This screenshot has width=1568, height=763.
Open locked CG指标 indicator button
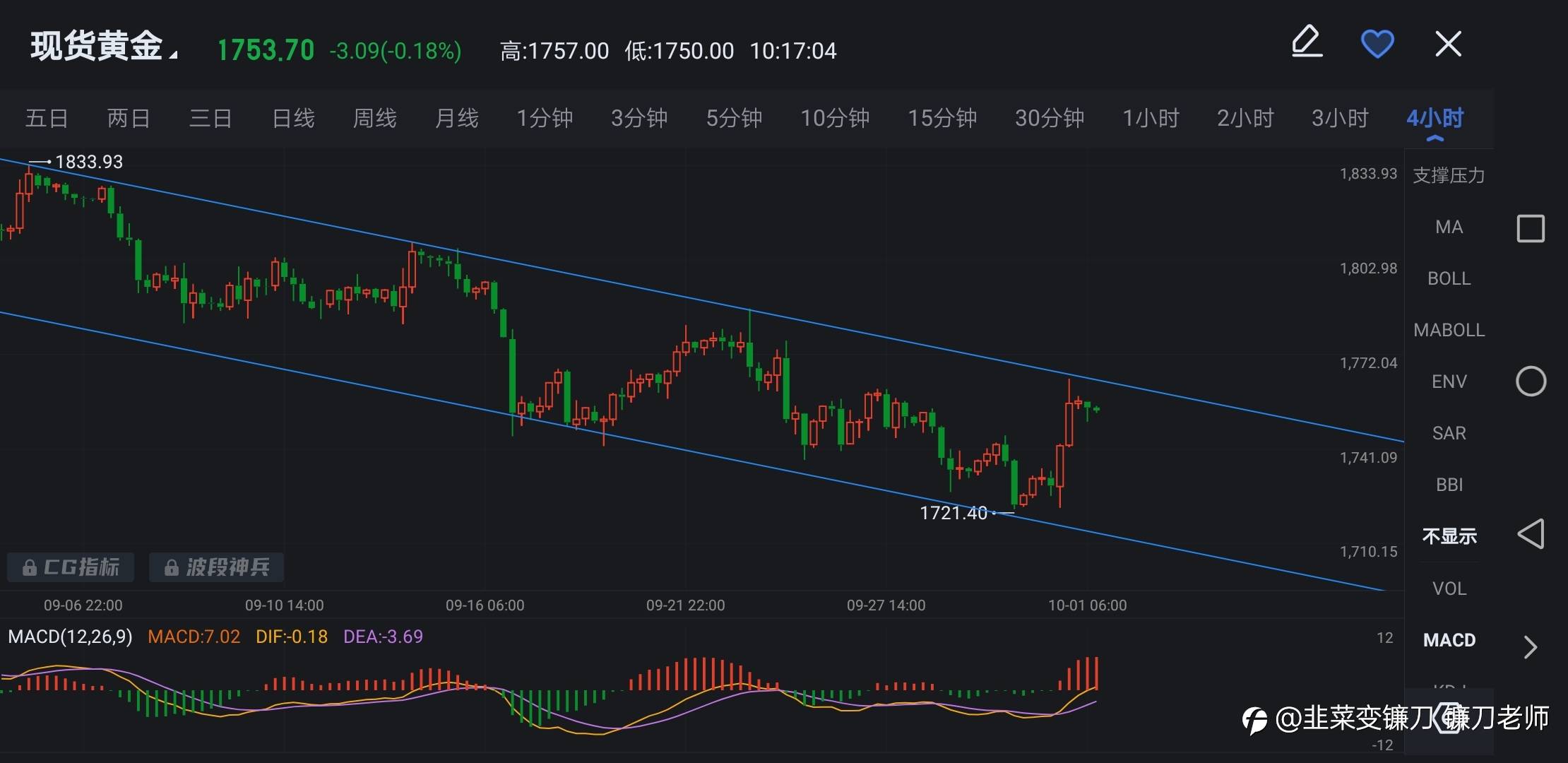(x=71, y=567)
